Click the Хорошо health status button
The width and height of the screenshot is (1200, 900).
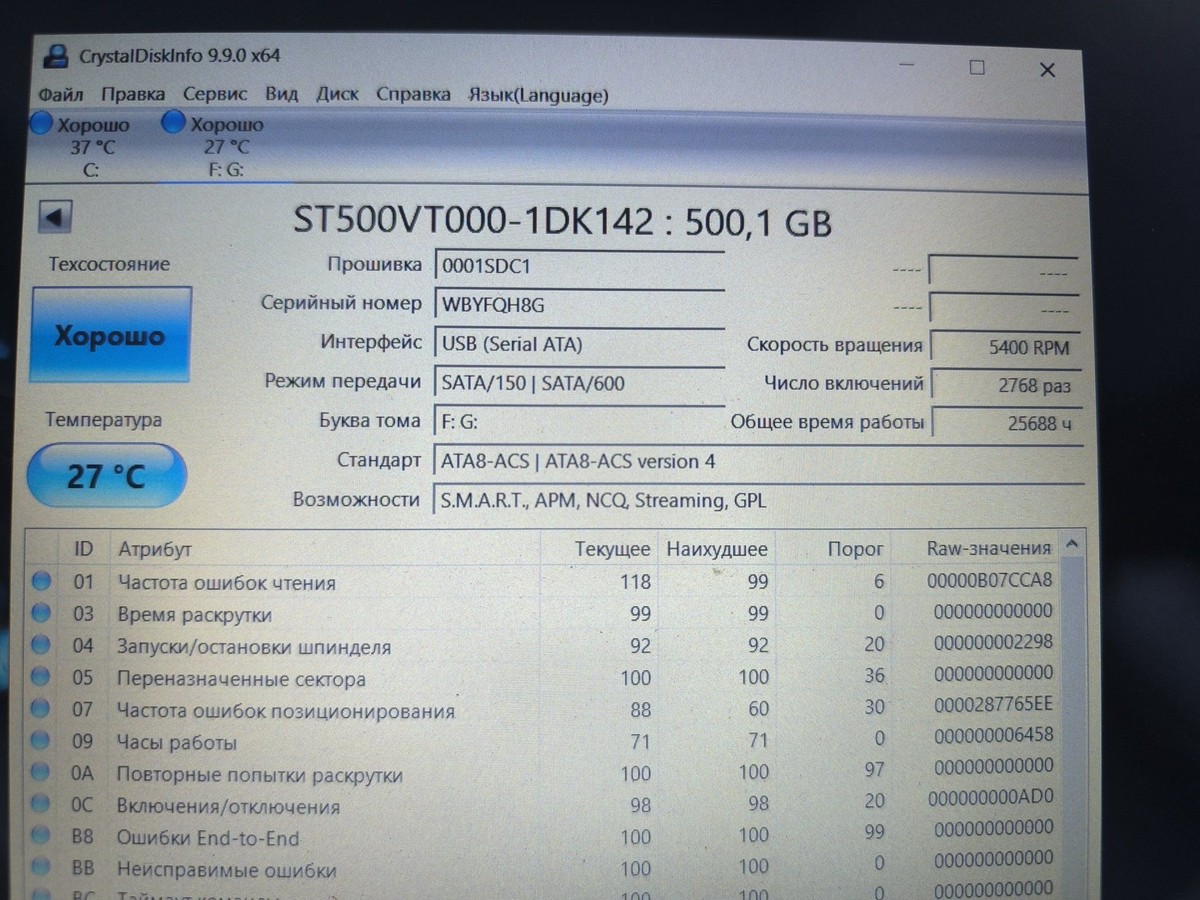pyautogui.click(x=110, y=335)
